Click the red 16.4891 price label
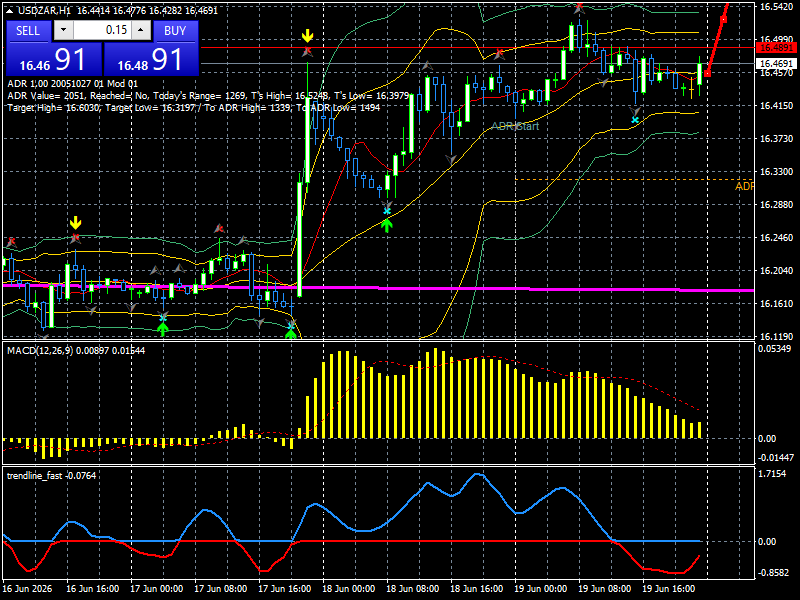800x600 pixels. [776, 47]
